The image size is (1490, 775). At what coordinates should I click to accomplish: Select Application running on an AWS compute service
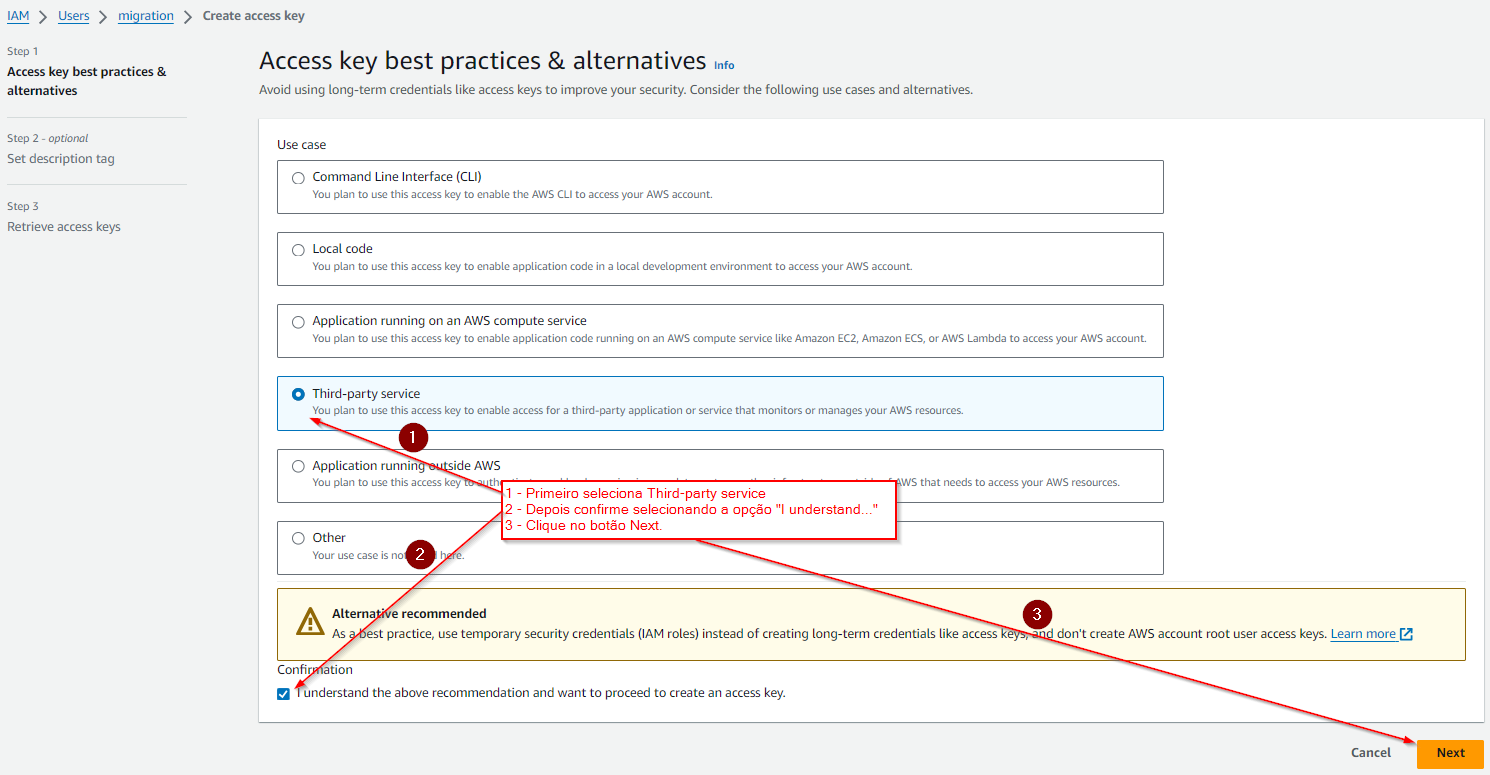tap(298, 322)
